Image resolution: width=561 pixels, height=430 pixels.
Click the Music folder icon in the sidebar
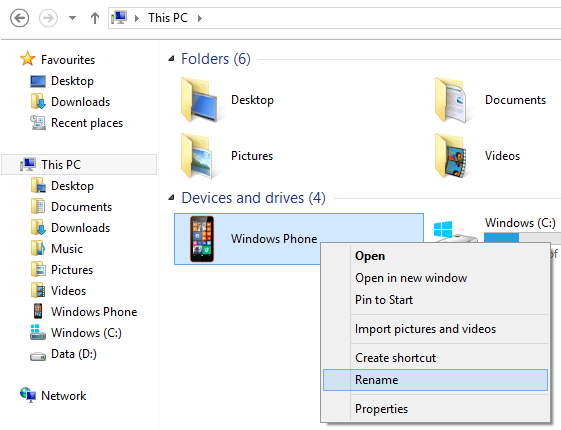coord(38,249)
